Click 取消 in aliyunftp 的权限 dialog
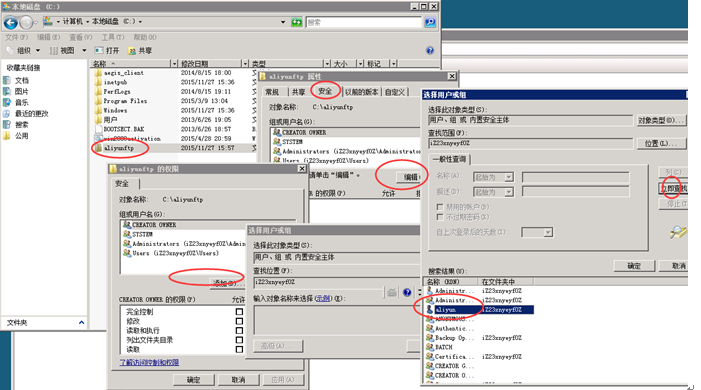This screenshot has height=390, width=701. (238, 380)
